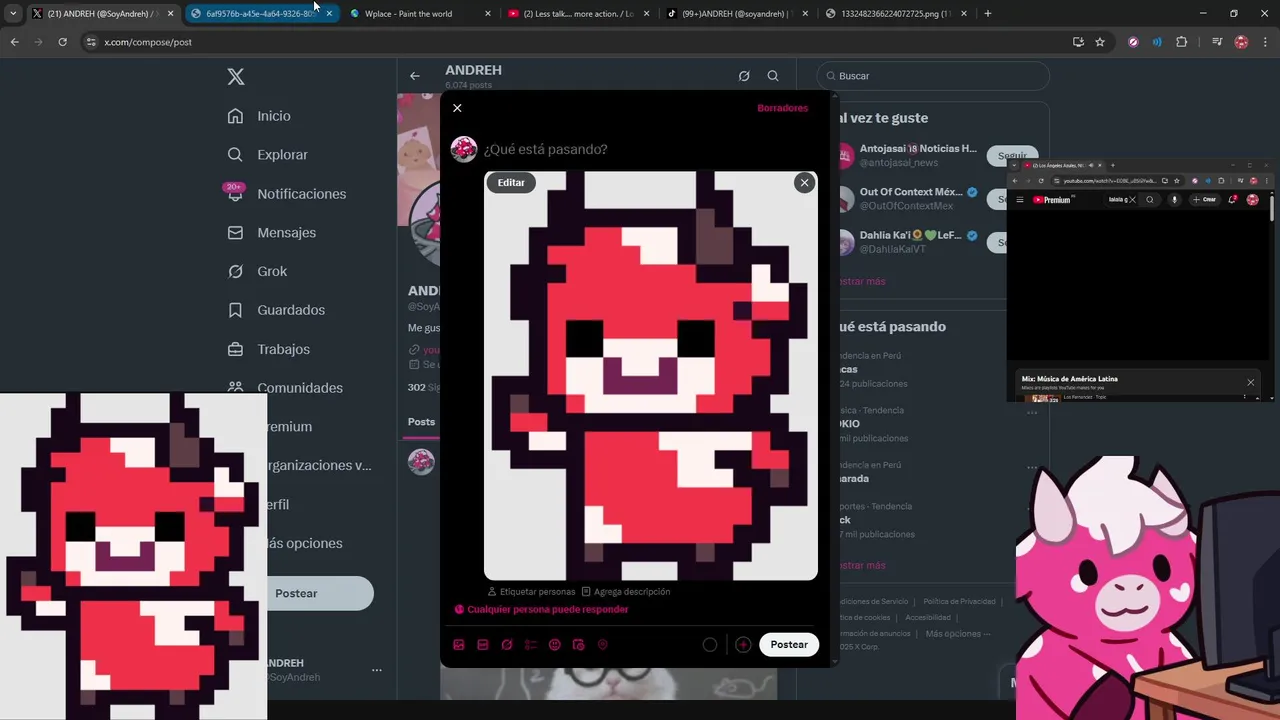Click the poll icon in composer toolbar

(531, 645)
